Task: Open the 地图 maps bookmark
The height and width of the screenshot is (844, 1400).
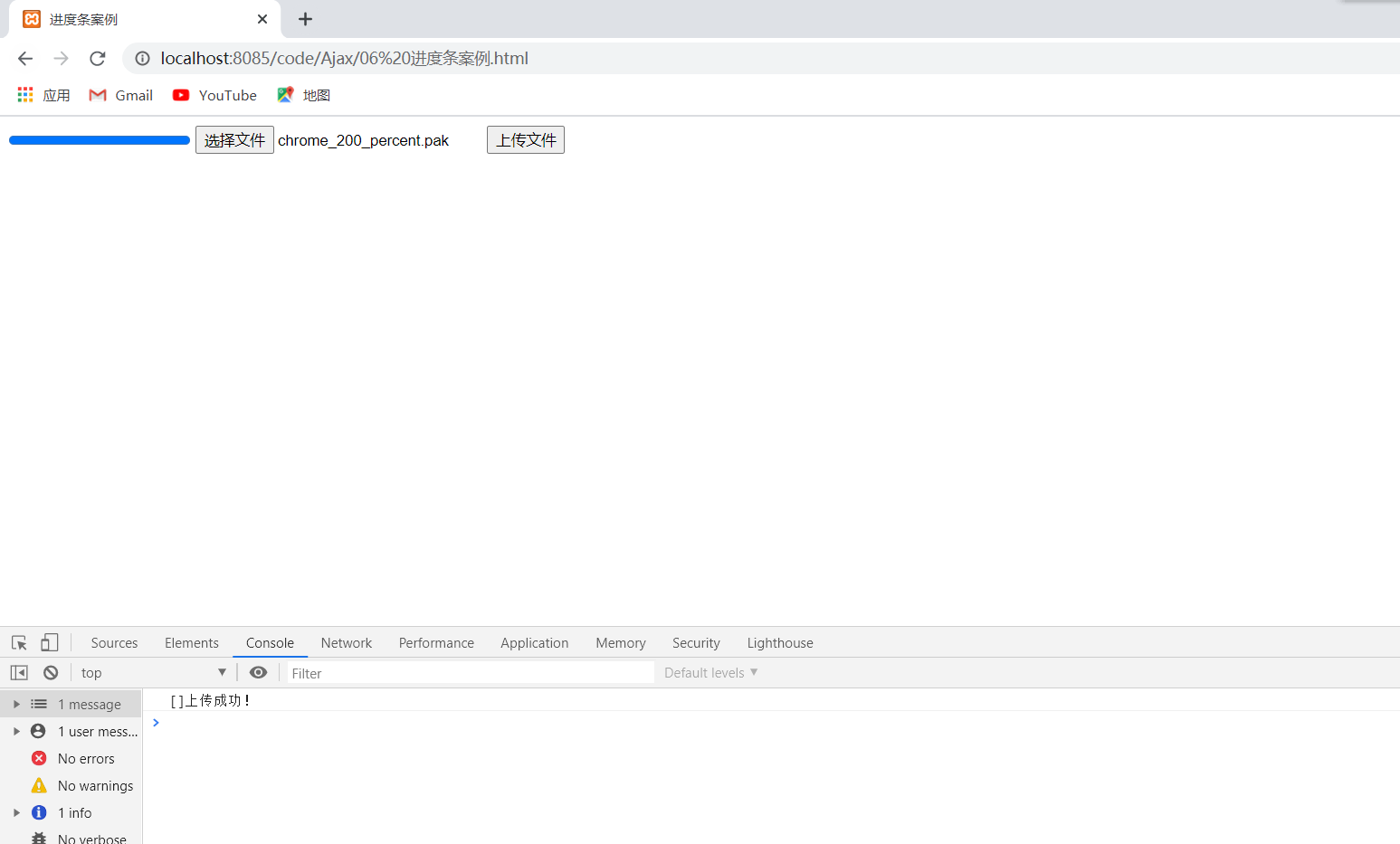Action: [303, 95]
